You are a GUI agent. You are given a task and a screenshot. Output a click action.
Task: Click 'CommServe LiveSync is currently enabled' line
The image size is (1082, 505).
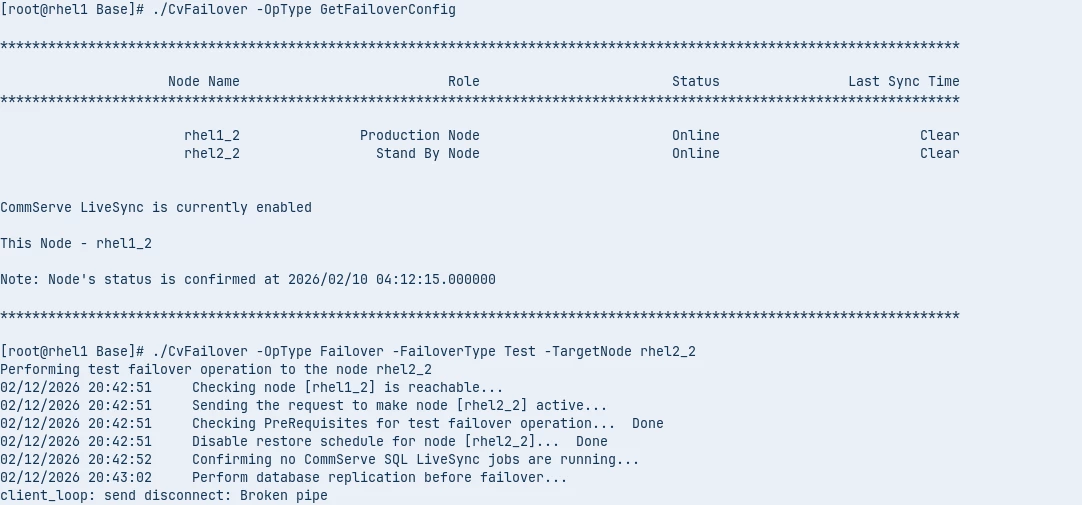pyautogui.click(x=156, y=207)
